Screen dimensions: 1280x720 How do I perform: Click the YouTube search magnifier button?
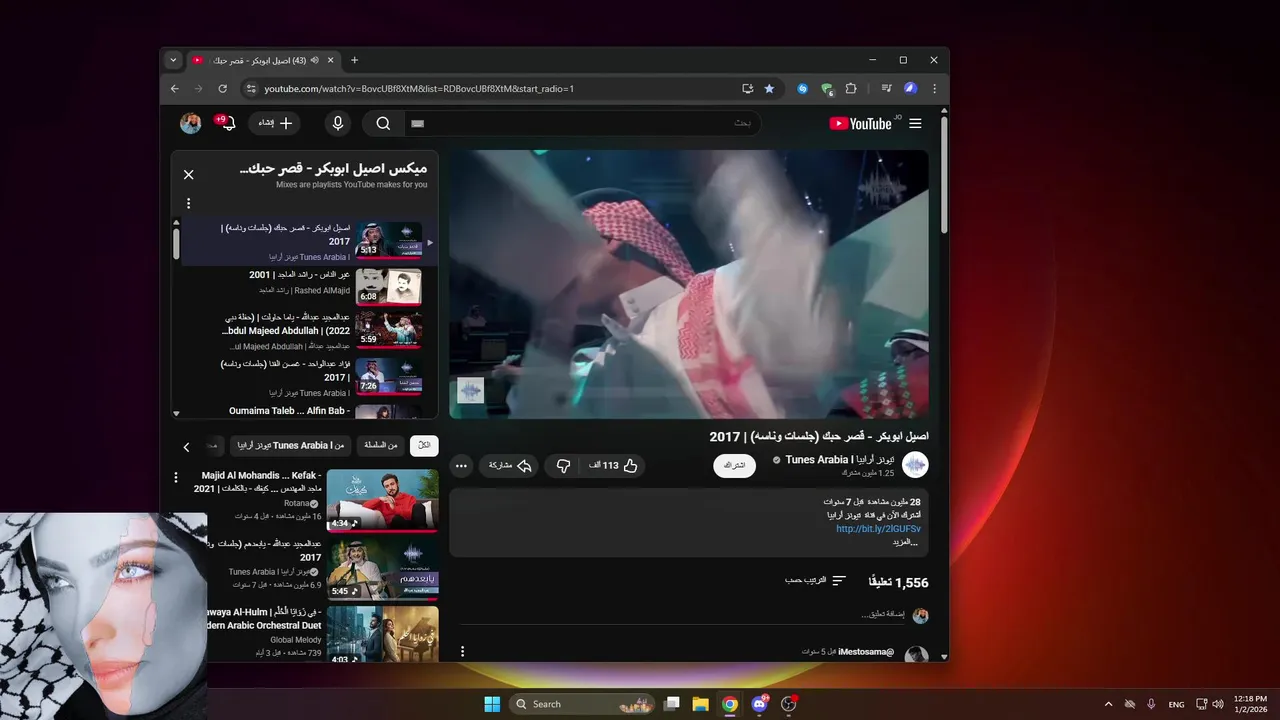pyautogui.click(x=383, y=123)
